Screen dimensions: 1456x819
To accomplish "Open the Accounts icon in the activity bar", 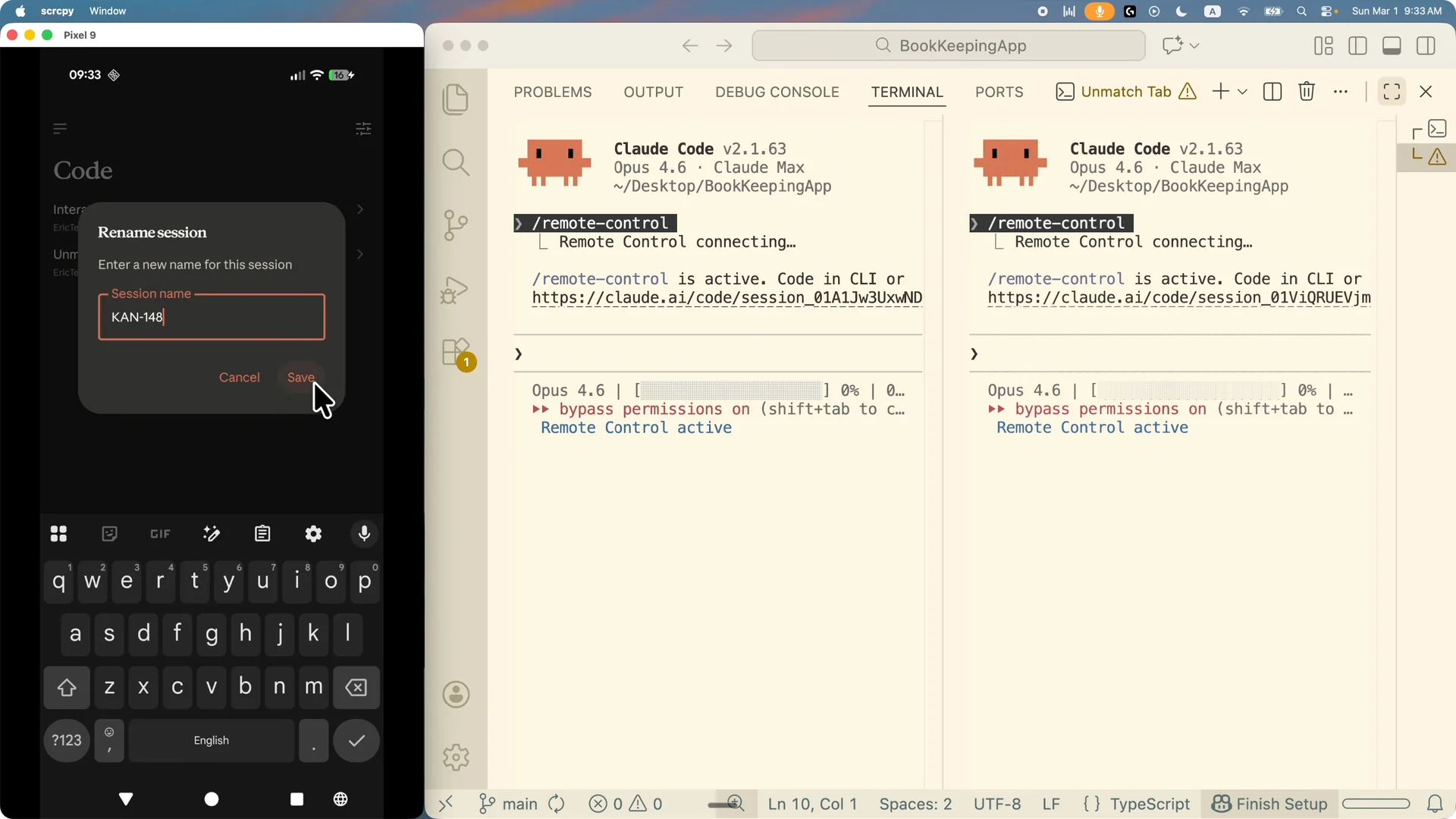I will [456, 694].
